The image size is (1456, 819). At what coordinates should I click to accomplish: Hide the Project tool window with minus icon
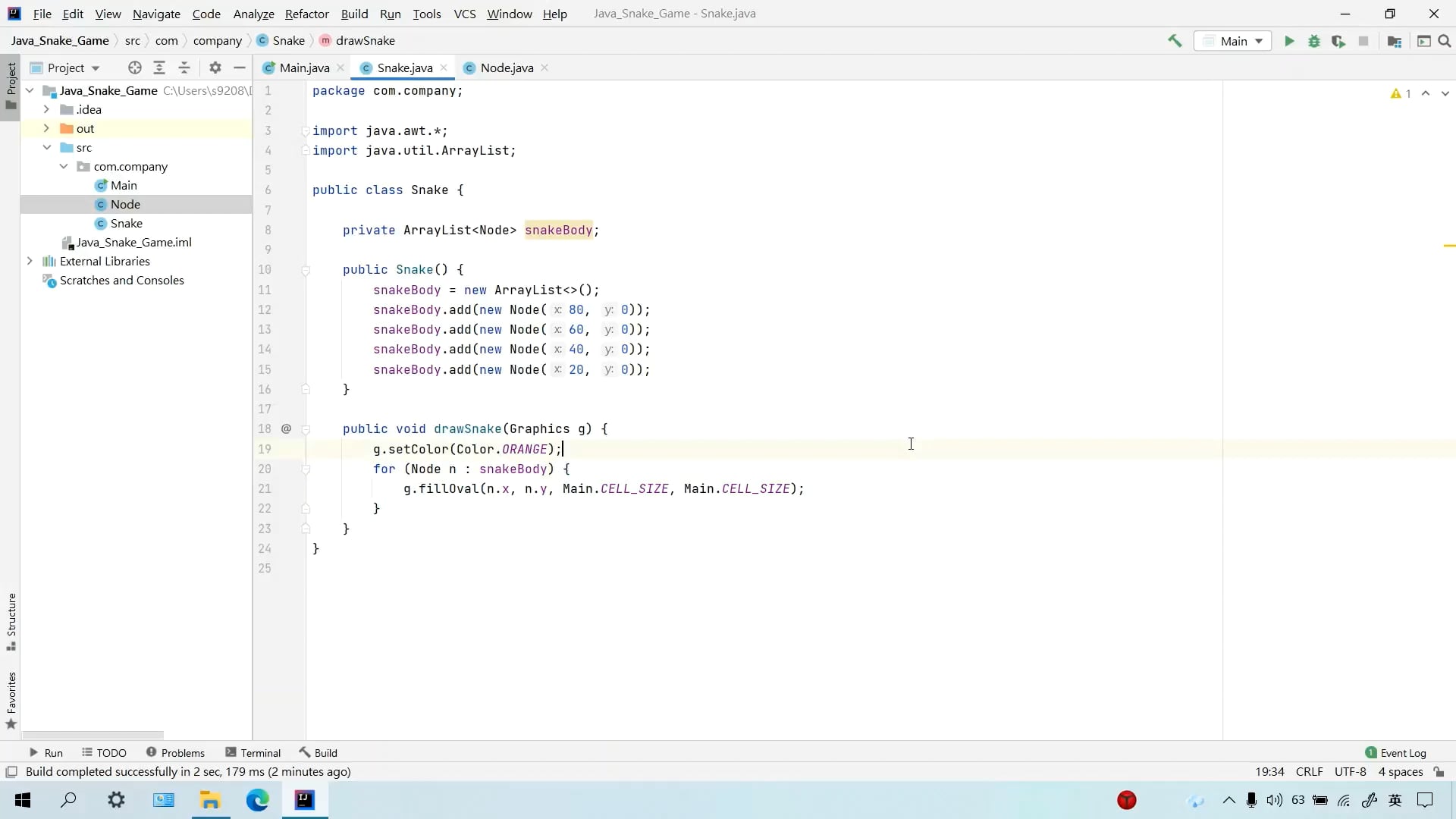pos(240,67)
